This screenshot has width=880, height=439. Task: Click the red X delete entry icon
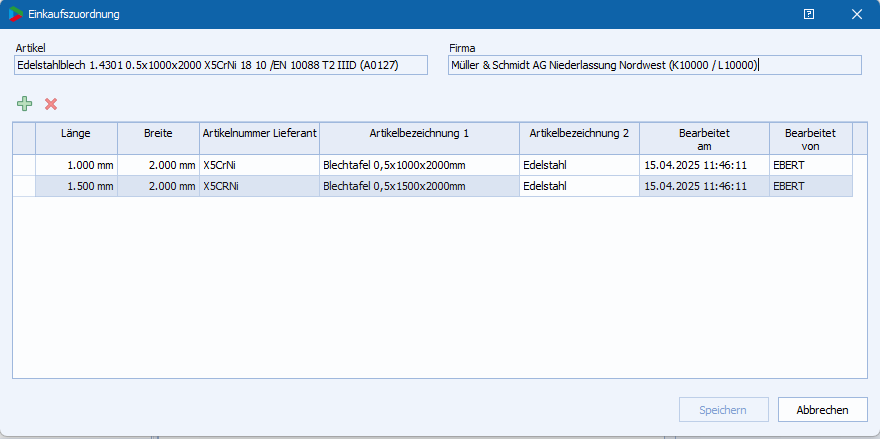tap(51, 104)
